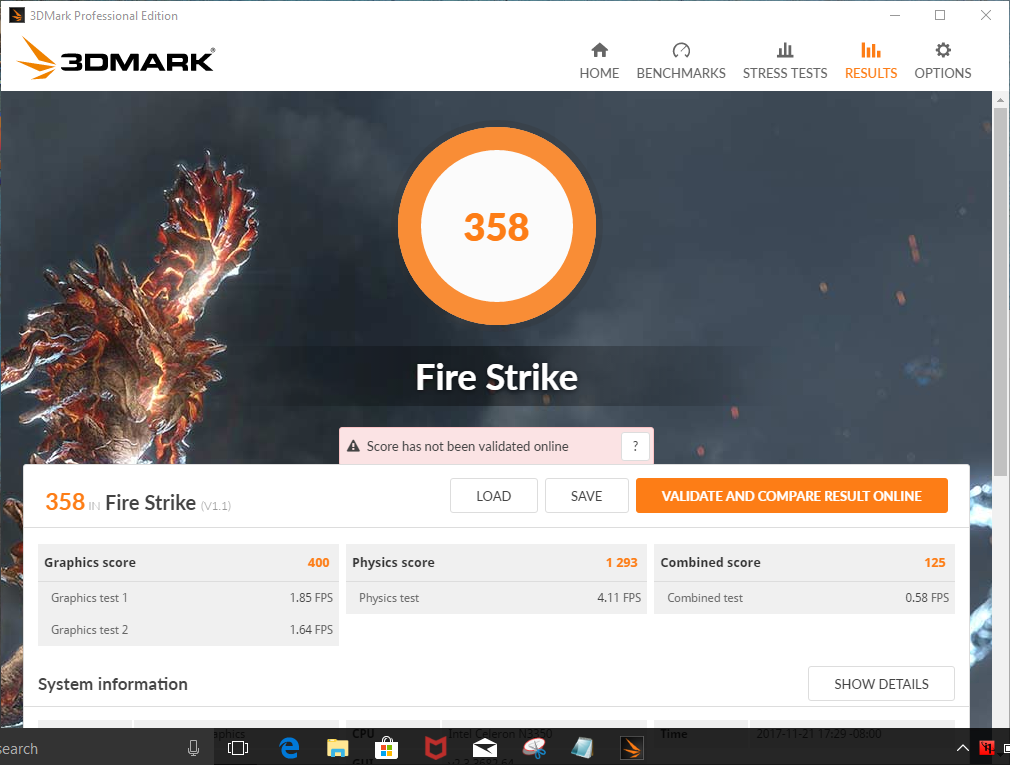The width and height of the screenshot is (1010, 765).
Task: Save the result with SAVE button
Action: (586, 496)
